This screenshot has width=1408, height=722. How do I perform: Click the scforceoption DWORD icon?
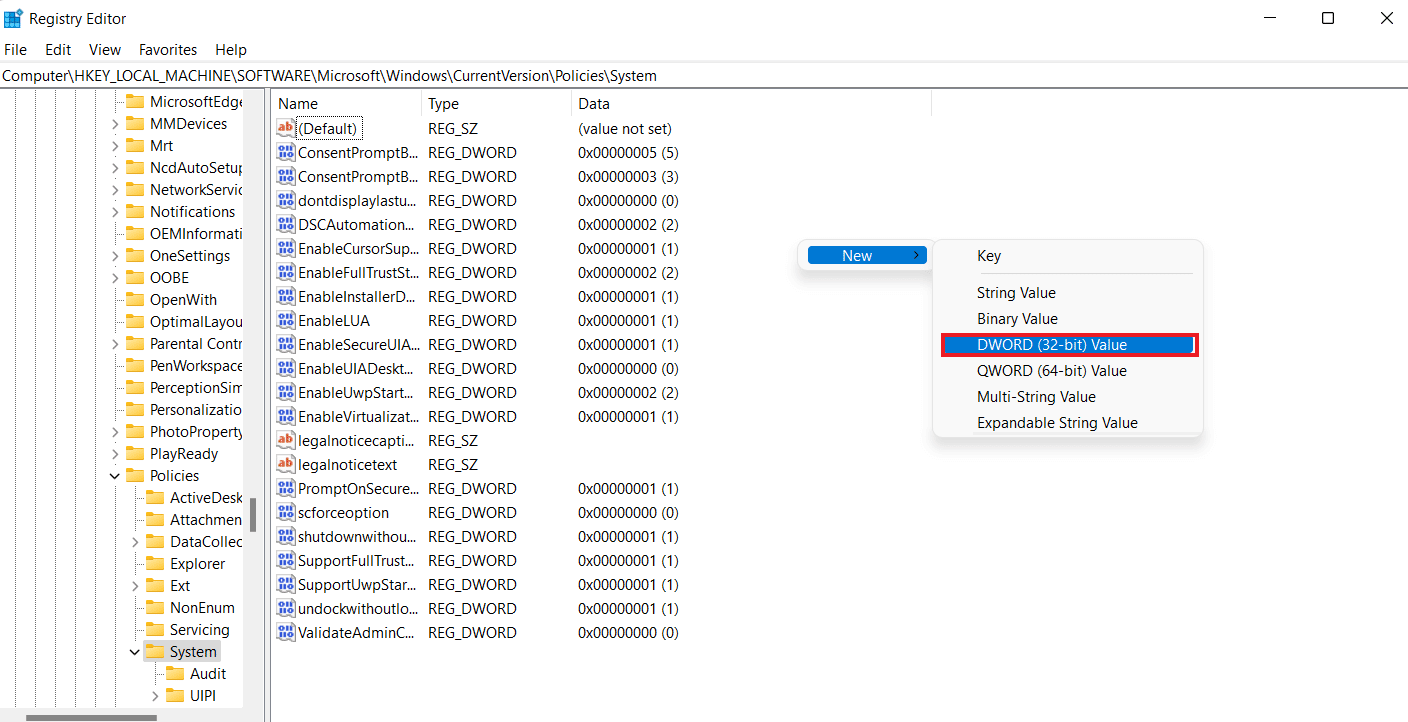coord(286,513)
